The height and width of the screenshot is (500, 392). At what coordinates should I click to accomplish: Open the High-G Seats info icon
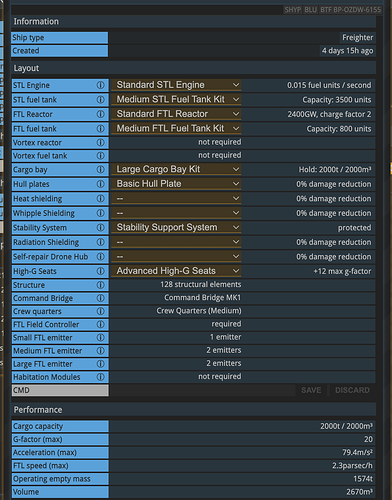click(100, 271)
